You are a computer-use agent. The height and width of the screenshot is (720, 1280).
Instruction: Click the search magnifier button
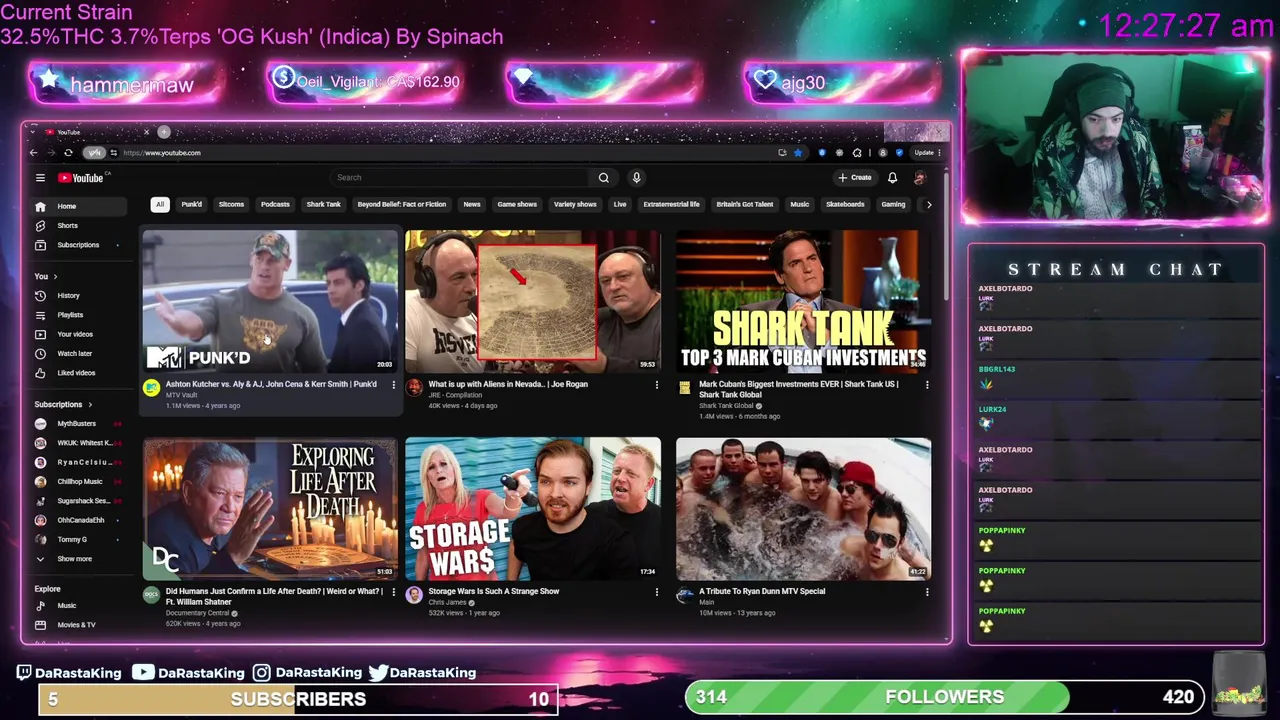click(603, 178)
